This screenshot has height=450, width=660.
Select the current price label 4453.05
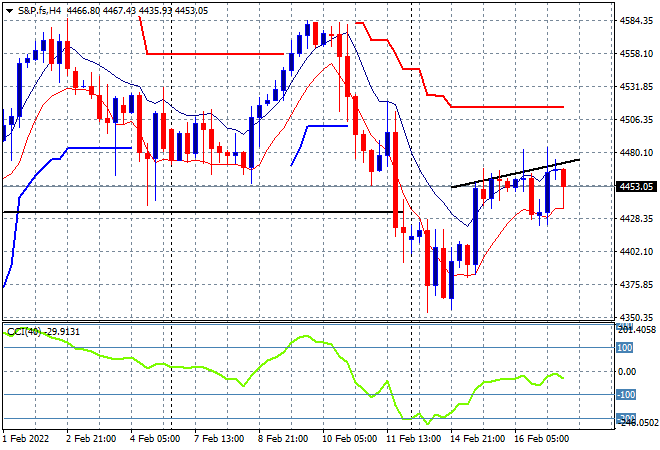click(636, 186)
